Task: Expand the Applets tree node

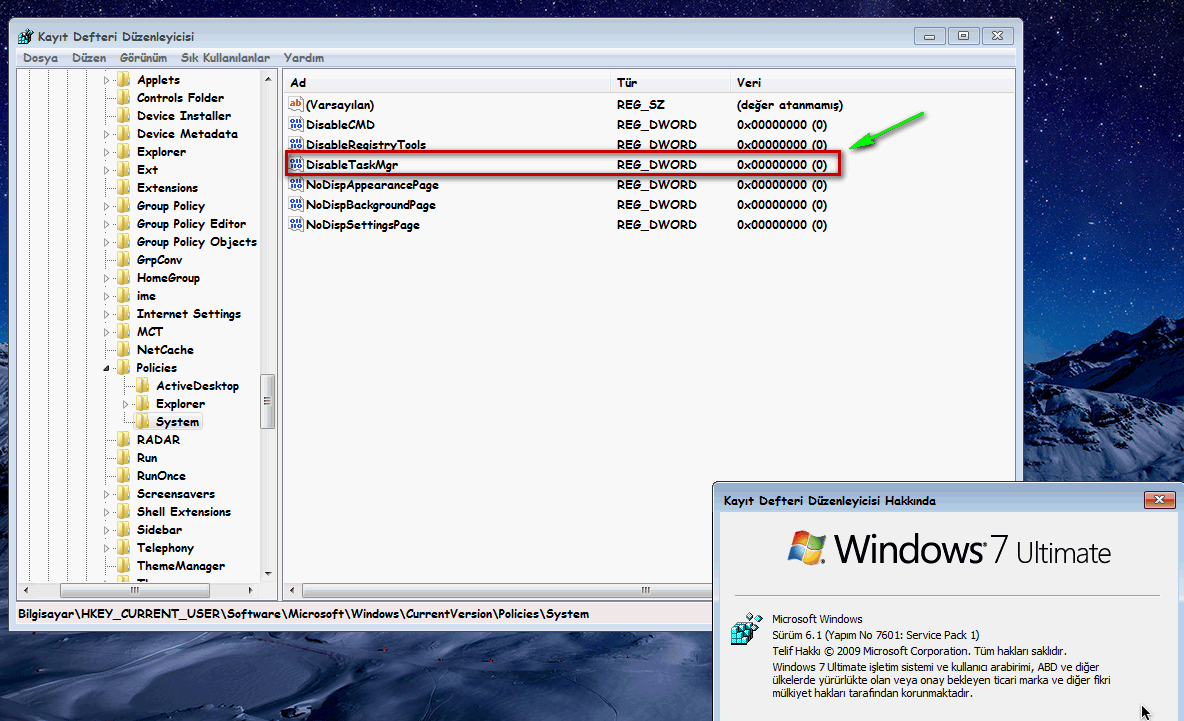Action: coord(106,80)
